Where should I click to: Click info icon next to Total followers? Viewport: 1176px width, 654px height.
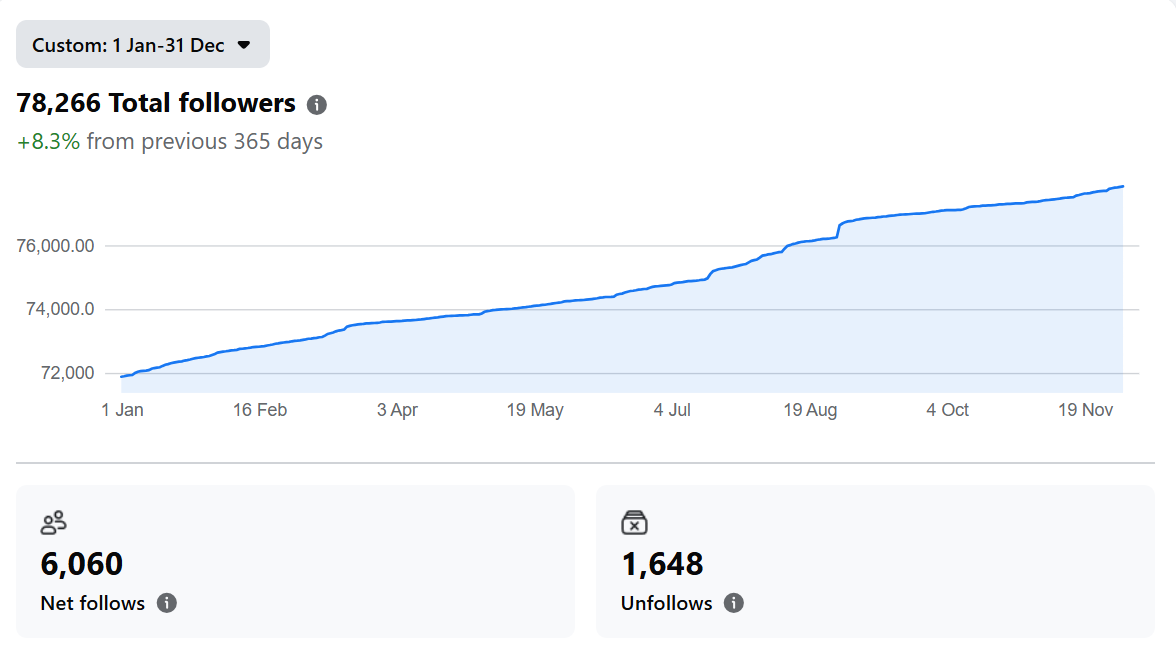tap(317, 104)
